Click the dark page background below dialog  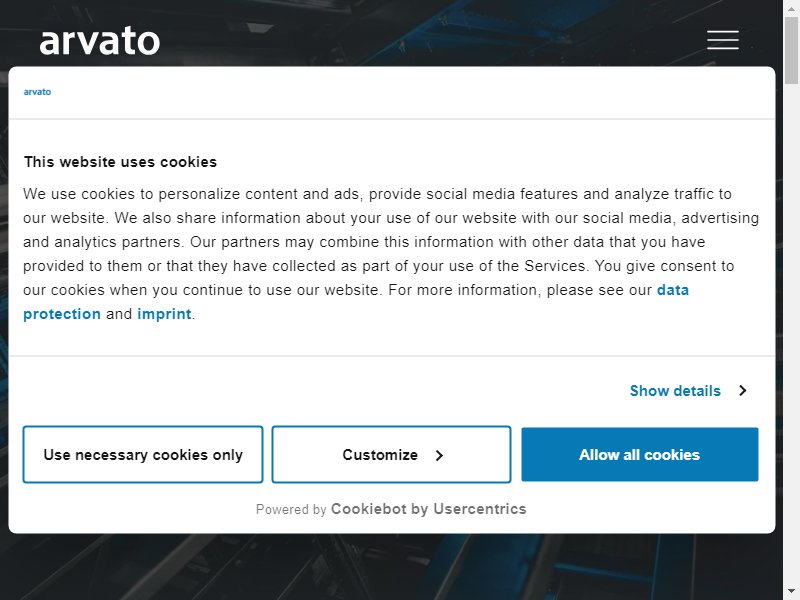(x=391, y=567)
